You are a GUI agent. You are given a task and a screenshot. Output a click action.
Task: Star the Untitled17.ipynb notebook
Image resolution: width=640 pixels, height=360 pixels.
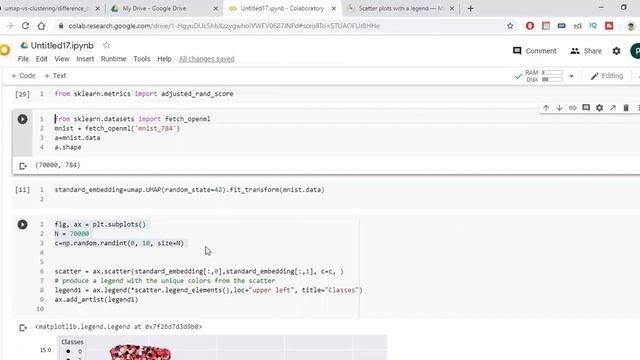click(x=106, y=45)
